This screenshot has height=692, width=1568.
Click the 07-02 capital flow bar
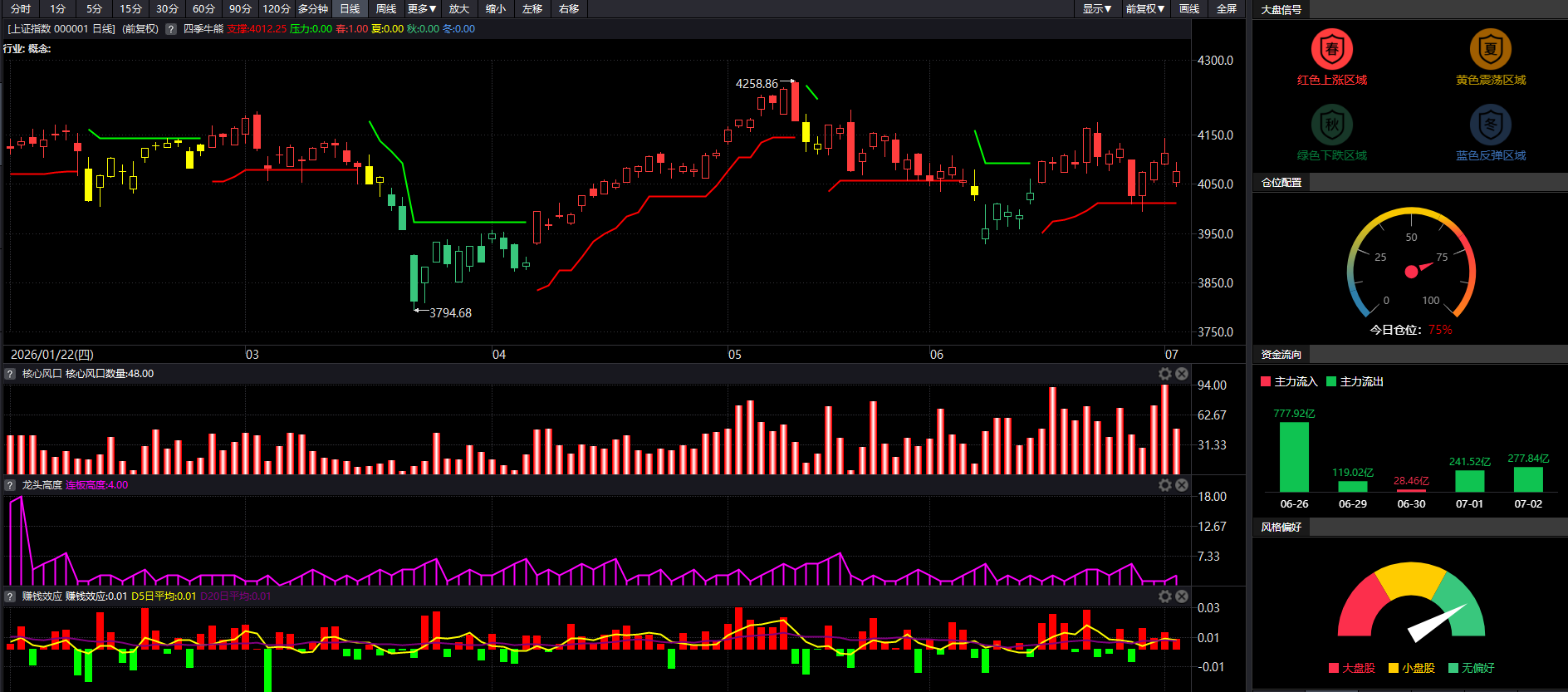1528,480
